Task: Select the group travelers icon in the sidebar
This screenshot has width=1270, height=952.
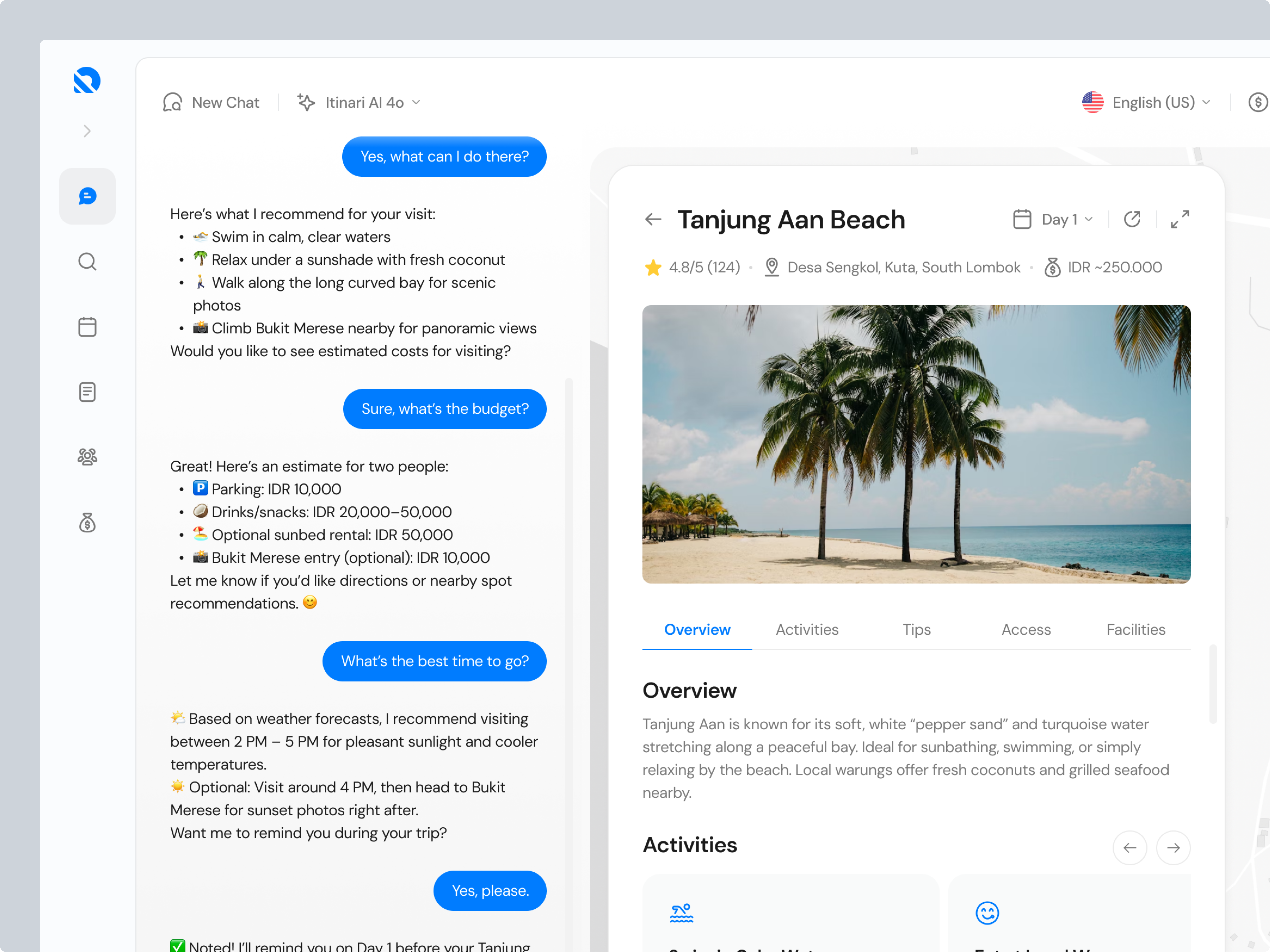Action: click(x=87, y=457)
